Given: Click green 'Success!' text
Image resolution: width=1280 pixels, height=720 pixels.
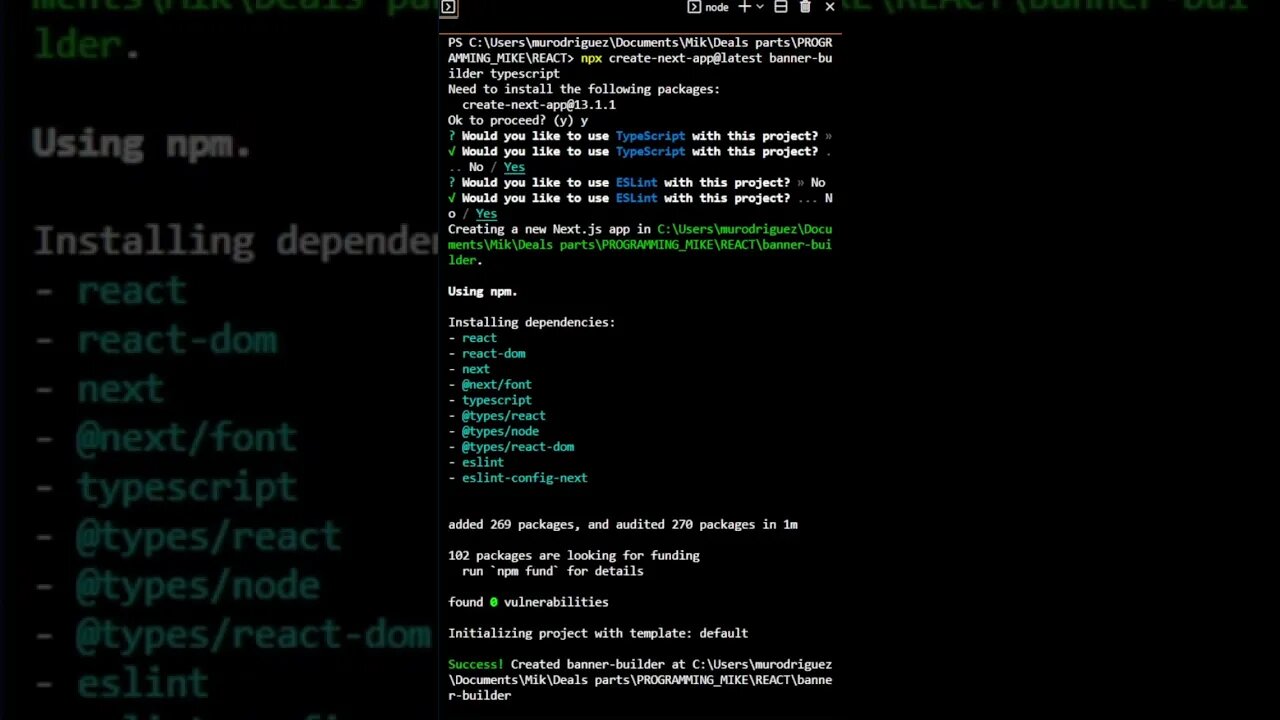Looking at the screenshot, I should [x=476, y=665].
